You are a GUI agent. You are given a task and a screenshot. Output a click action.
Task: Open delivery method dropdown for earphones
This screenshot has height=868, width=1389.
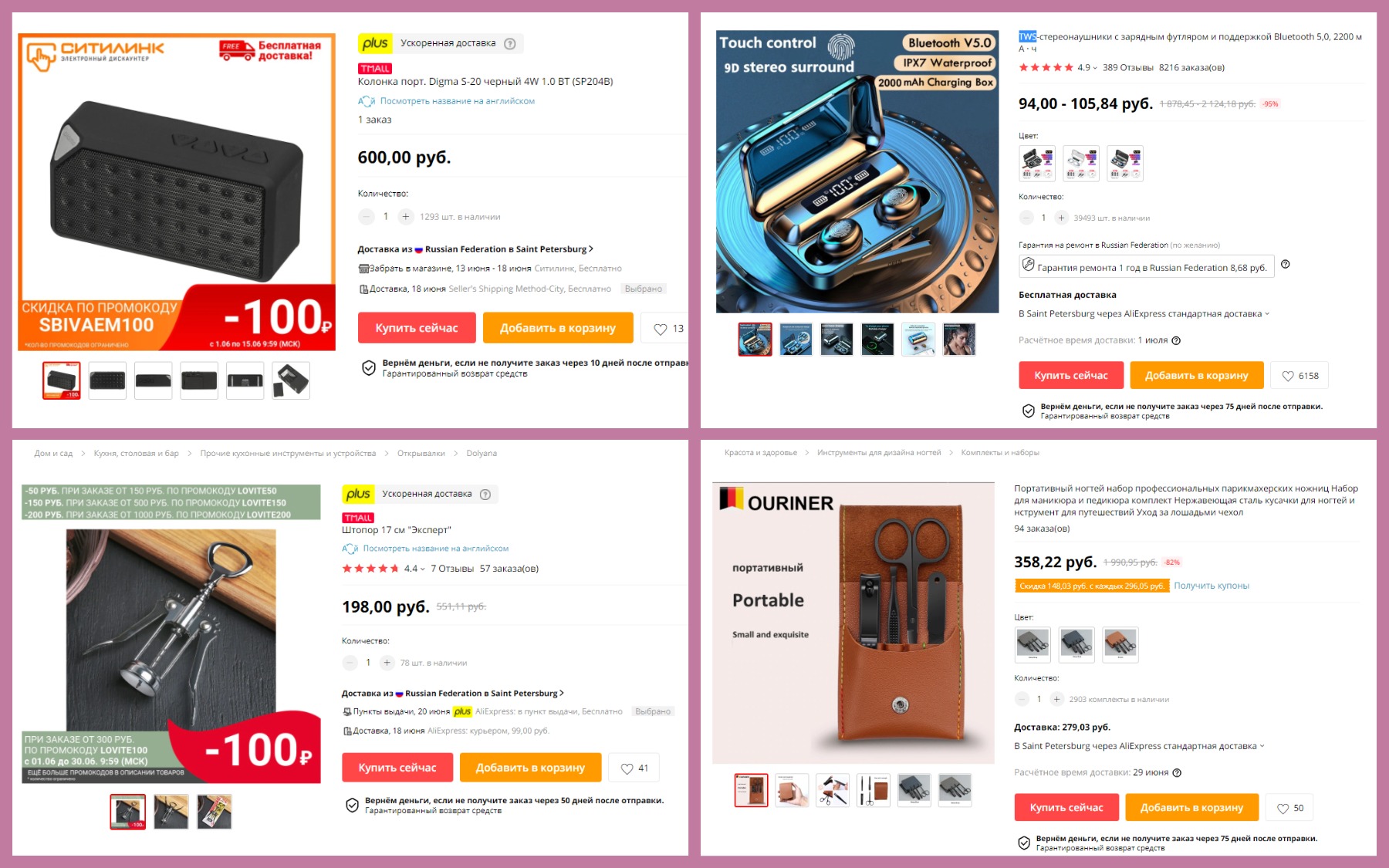coord(1144,314)
